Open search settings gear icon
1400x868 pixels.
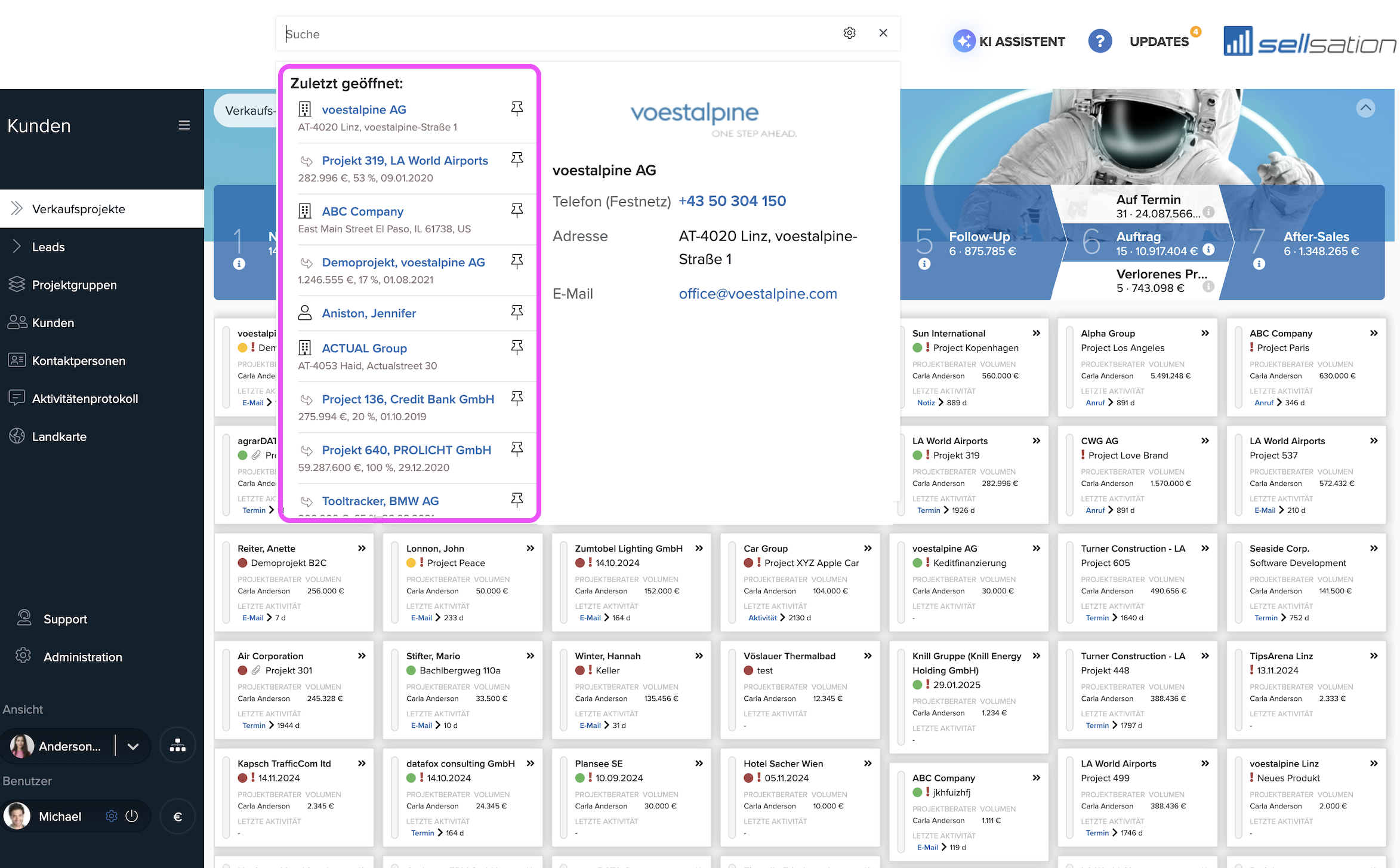[x=849, y=33]
